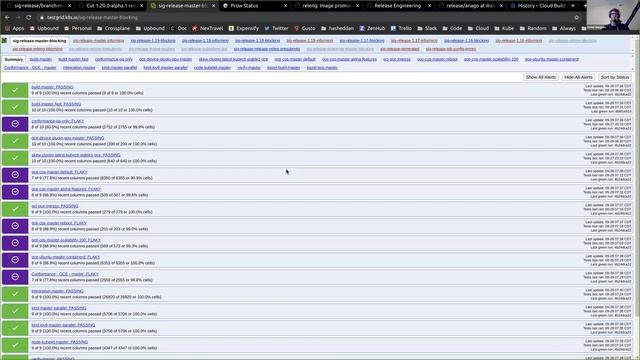
Task: Open the build-master tab link
Action: pyautogui.click(x=41, y=60)
